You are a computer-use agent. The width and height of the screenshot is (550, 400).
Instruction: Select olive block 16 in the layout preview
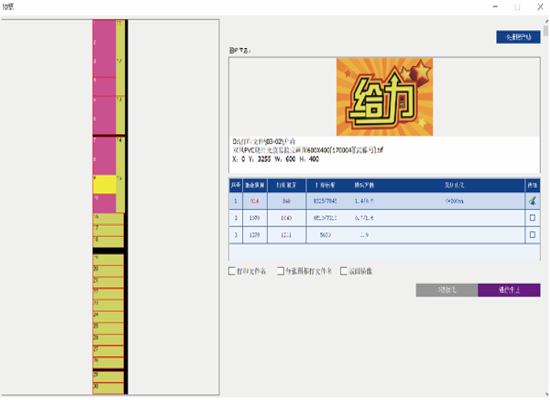[108, 219]
